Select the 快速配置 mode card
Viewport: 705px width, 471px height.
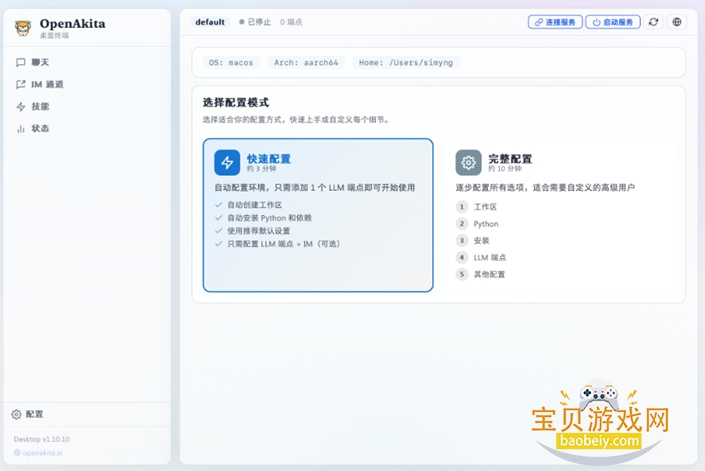tap(318, 215)
